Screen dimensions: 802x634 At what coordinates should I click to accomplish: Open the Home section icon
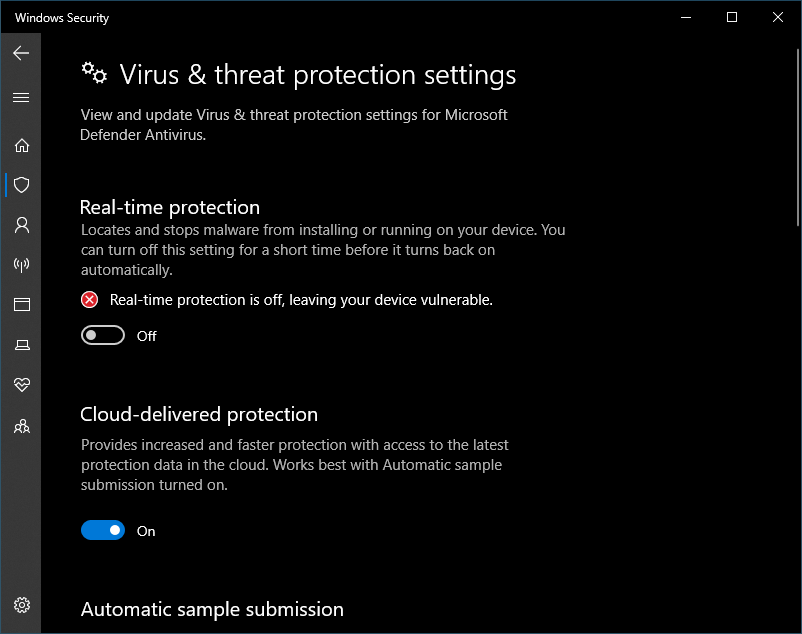pyautogui.click(x=21, y=145)
